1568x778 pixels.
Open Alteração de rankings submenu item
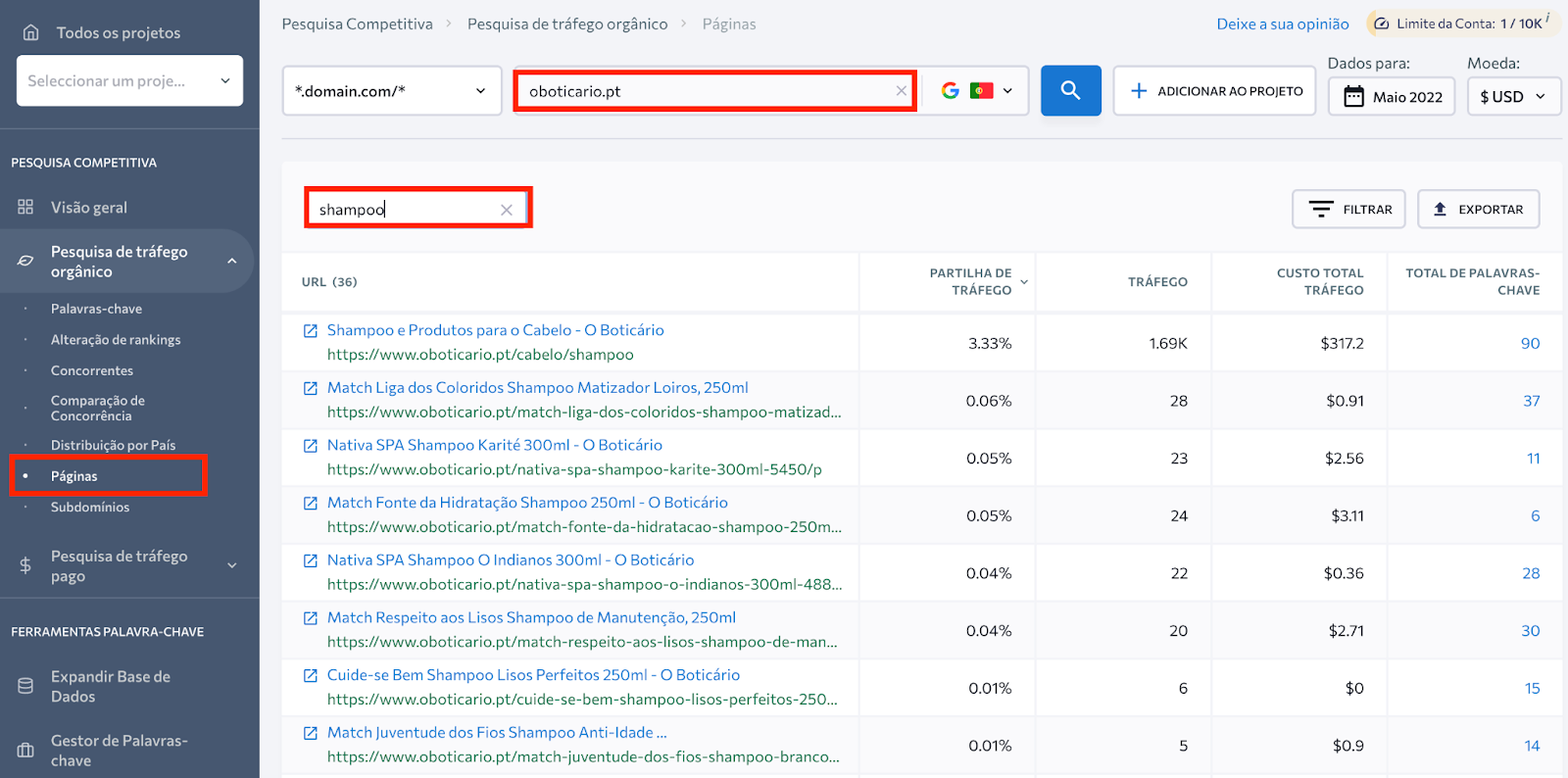[116, 340]
